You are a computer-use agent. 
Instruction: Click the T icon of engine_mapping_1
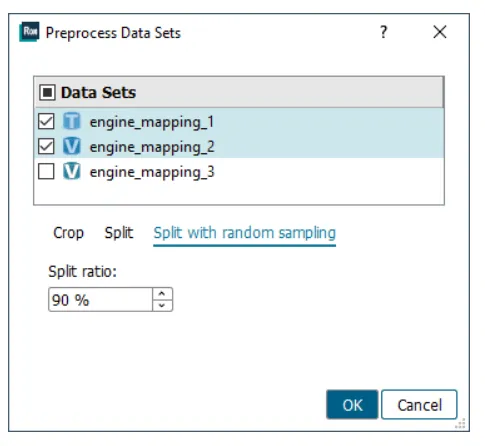pos(72,121)
